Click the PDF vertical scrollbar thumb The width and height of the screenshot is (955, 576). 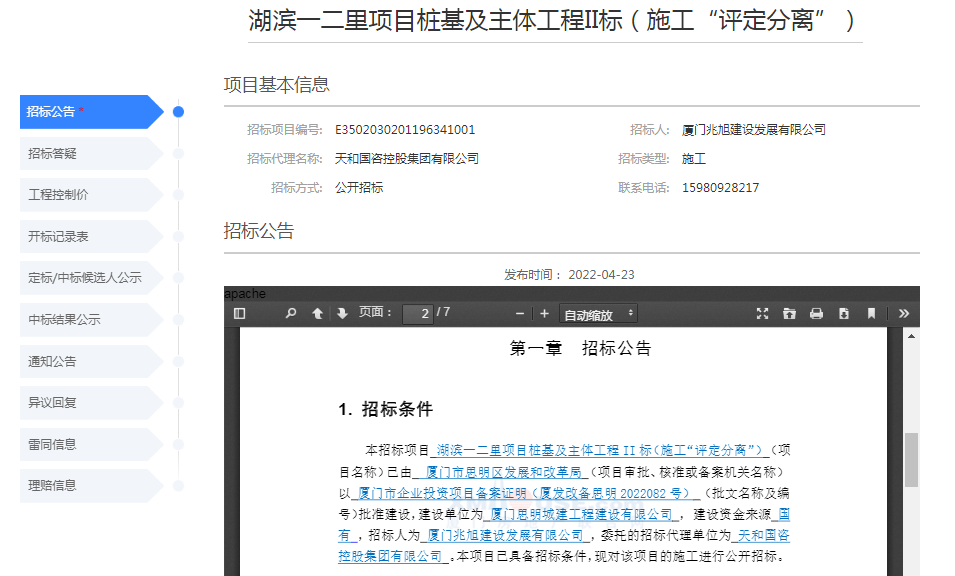point(911,460)
